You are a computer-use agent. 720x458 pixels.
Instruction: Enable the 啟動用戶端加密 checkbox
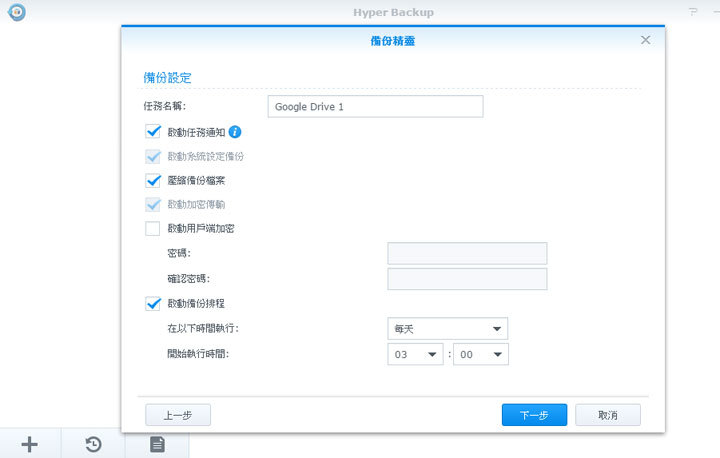[153, 228]
